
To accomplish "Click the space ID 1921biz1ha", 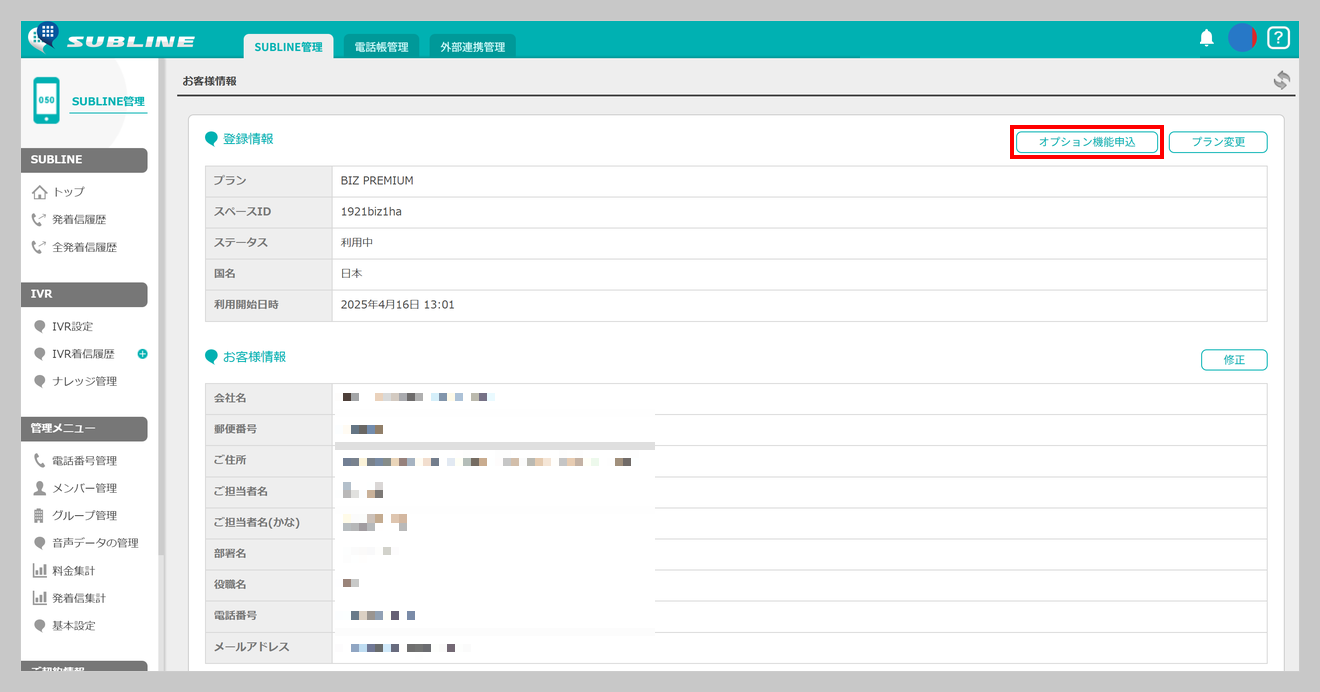I will [371, 212].
